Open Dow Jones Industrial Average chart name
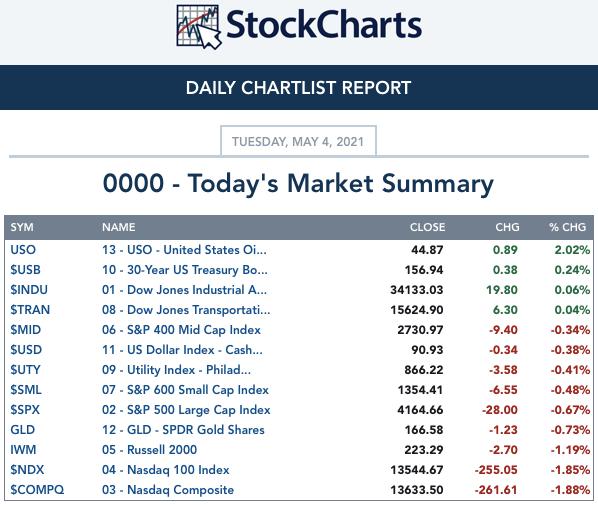This screenshot has height=505, width=598. (184, 290)
